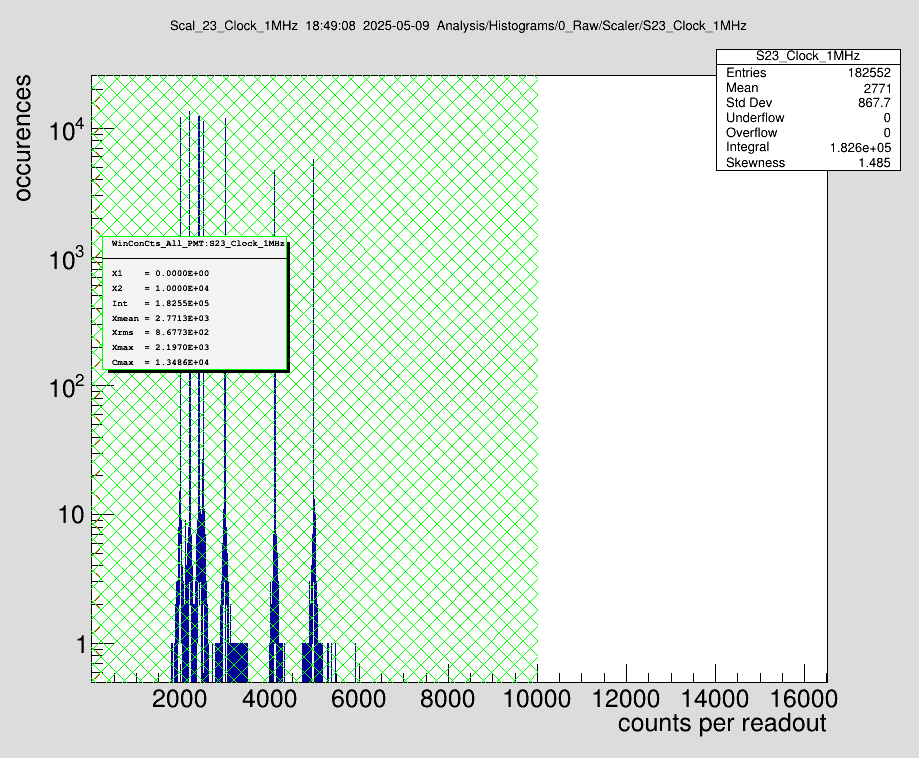Select the Cmax = 1.3486E+04 line
919x758 pixels.
[160, 362]
